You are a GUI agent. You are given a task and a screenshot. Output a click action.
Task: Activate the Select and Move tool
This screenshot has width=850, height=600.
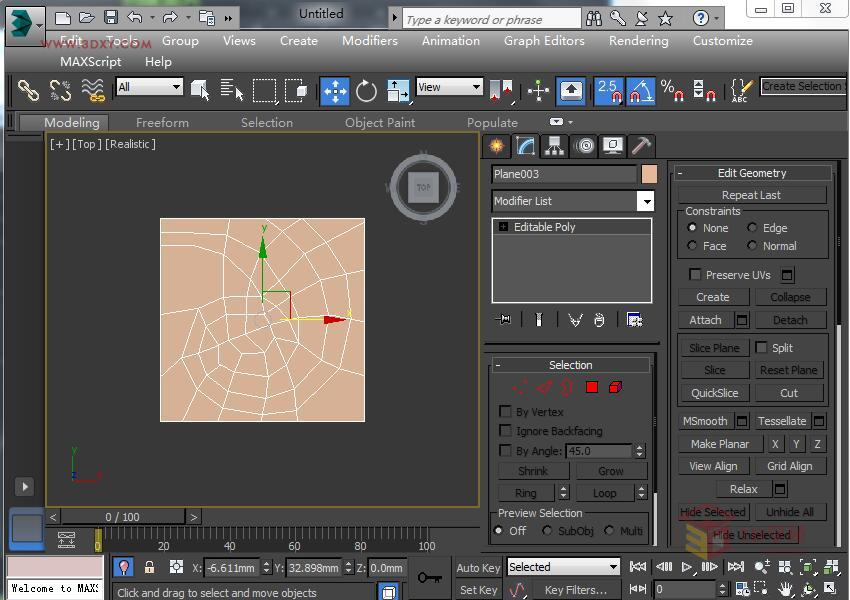333,89
